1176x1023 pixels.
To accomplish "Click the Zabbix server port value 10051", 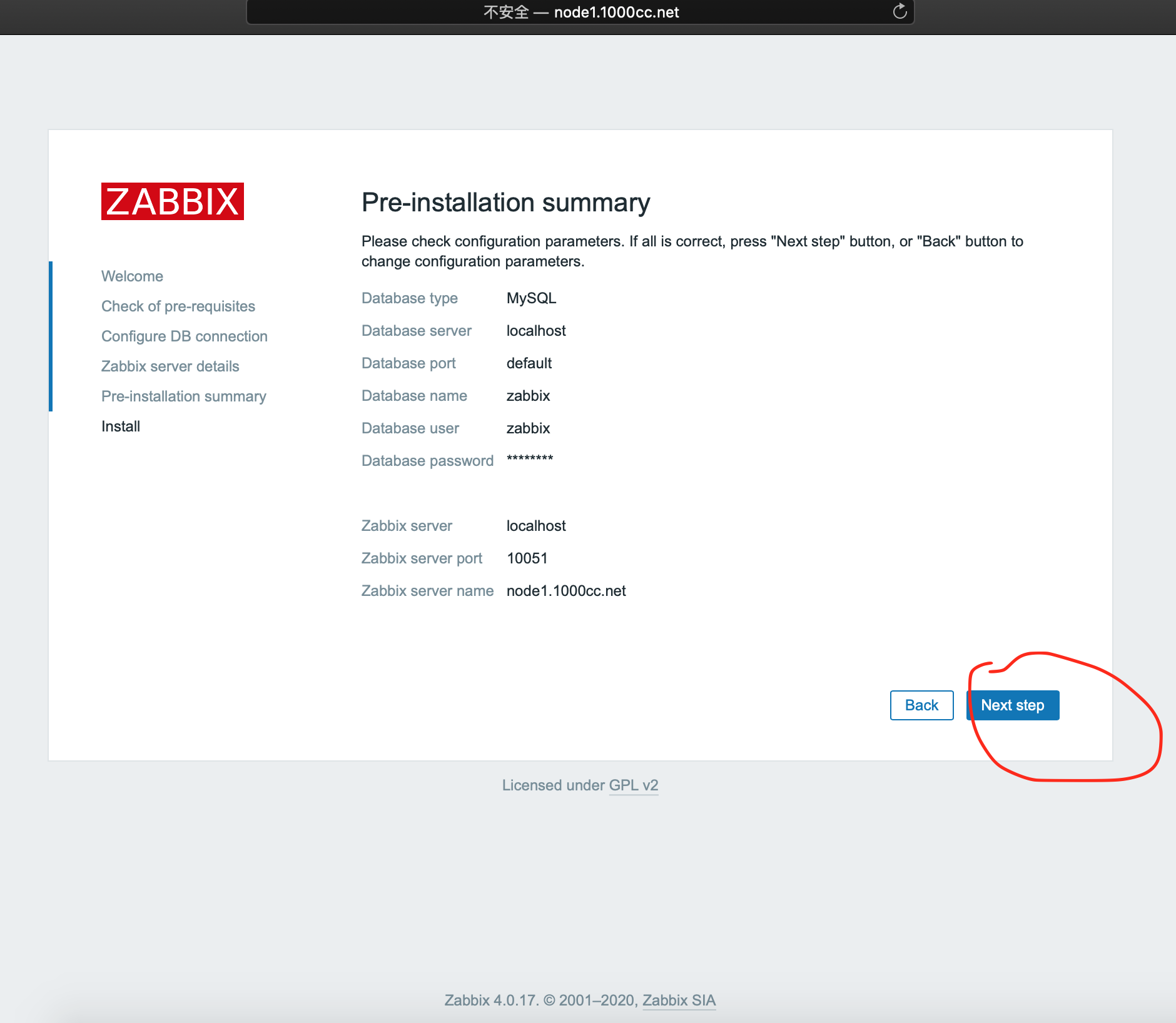I will [527, 558].
